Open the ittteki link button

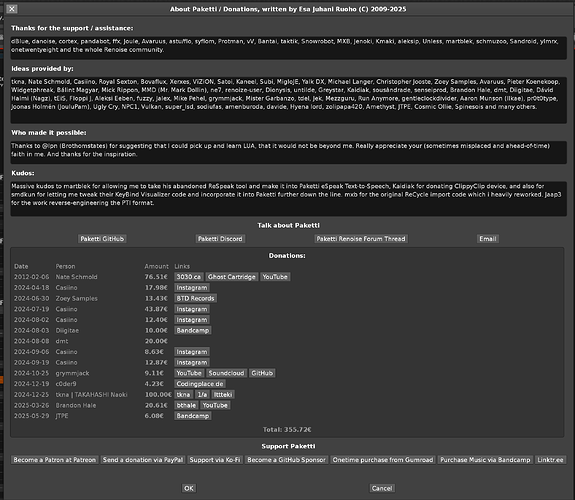[223, 394]
